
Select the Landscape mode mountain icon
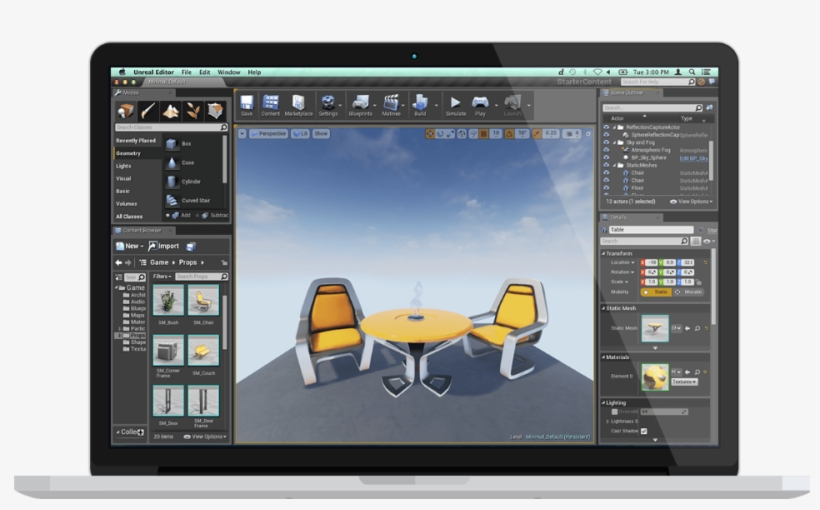tap(170, 110)
